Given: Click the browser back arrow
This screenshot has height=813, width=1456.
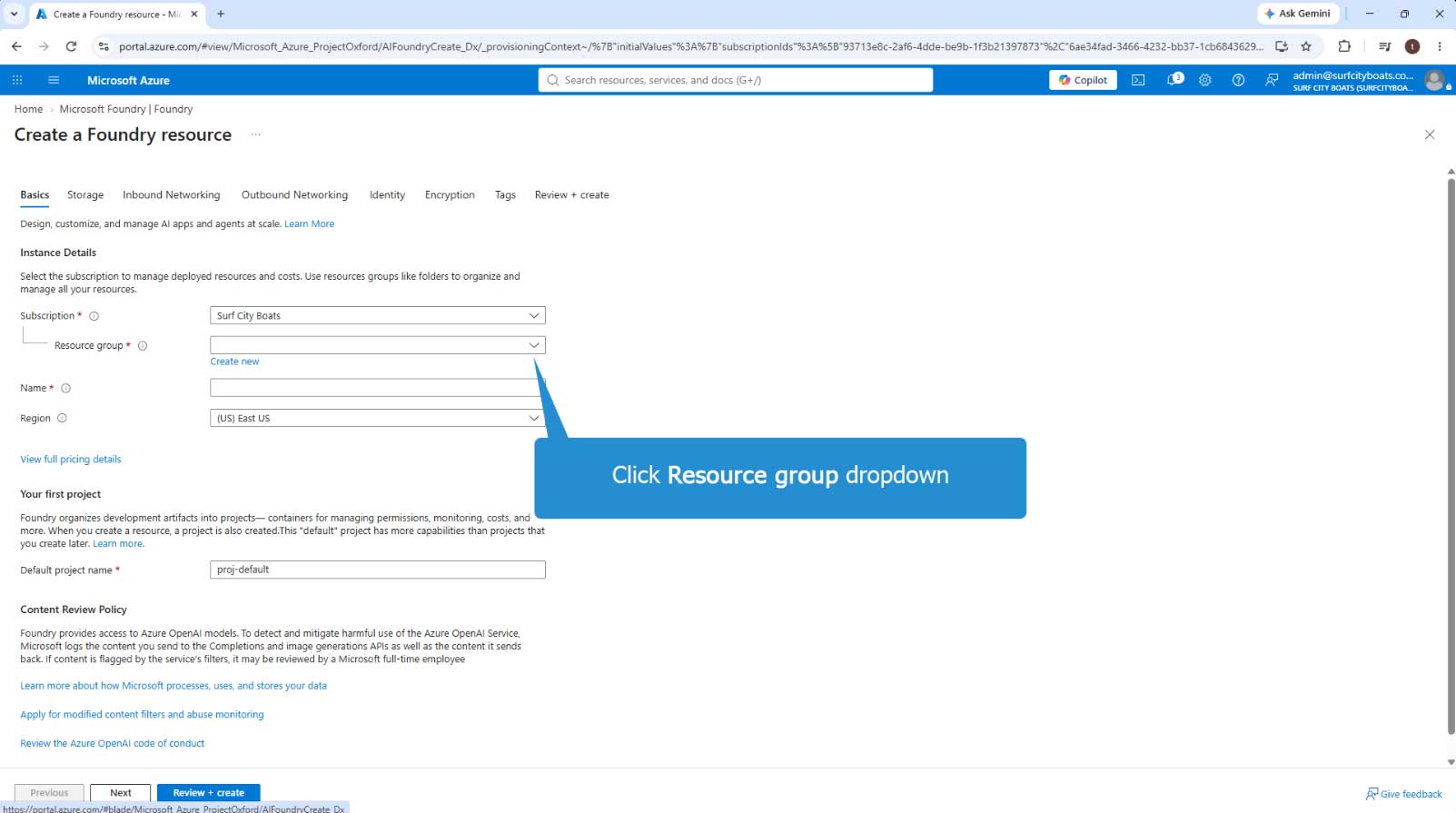Looking at the screenshot, I should (x=16, y=46).
